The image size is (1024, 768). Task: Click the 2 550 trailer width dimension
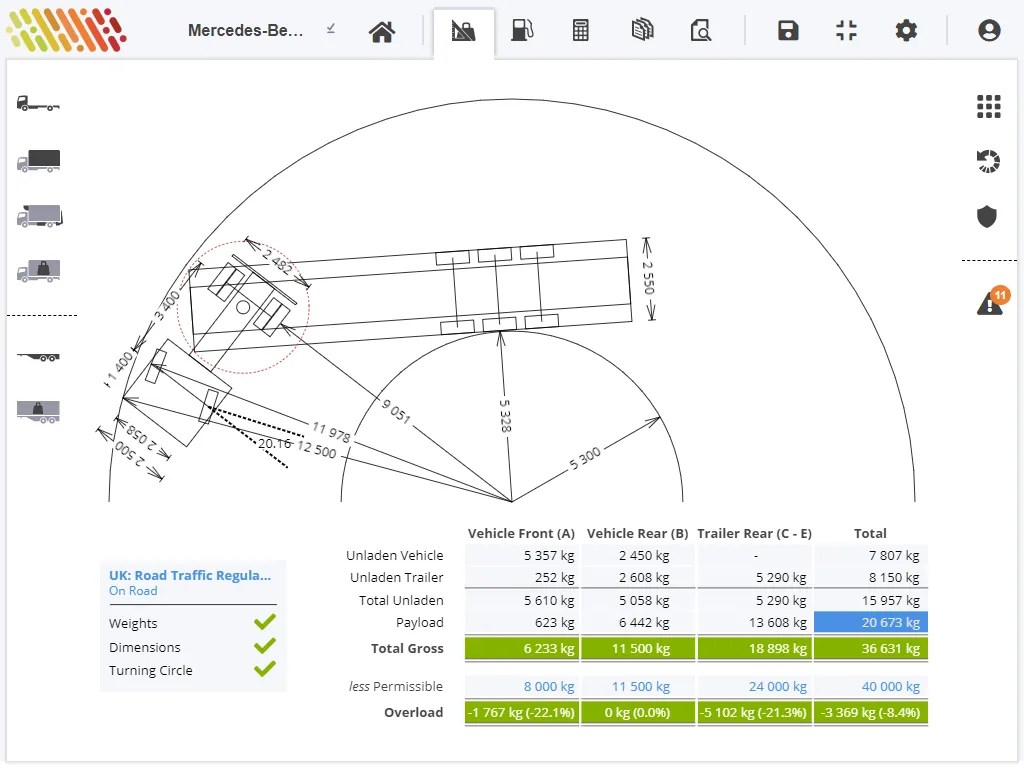648,278
